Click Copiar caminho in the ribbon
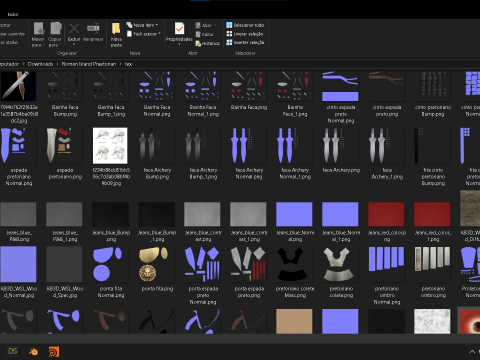Screen dimensions: 480x360 12,34
